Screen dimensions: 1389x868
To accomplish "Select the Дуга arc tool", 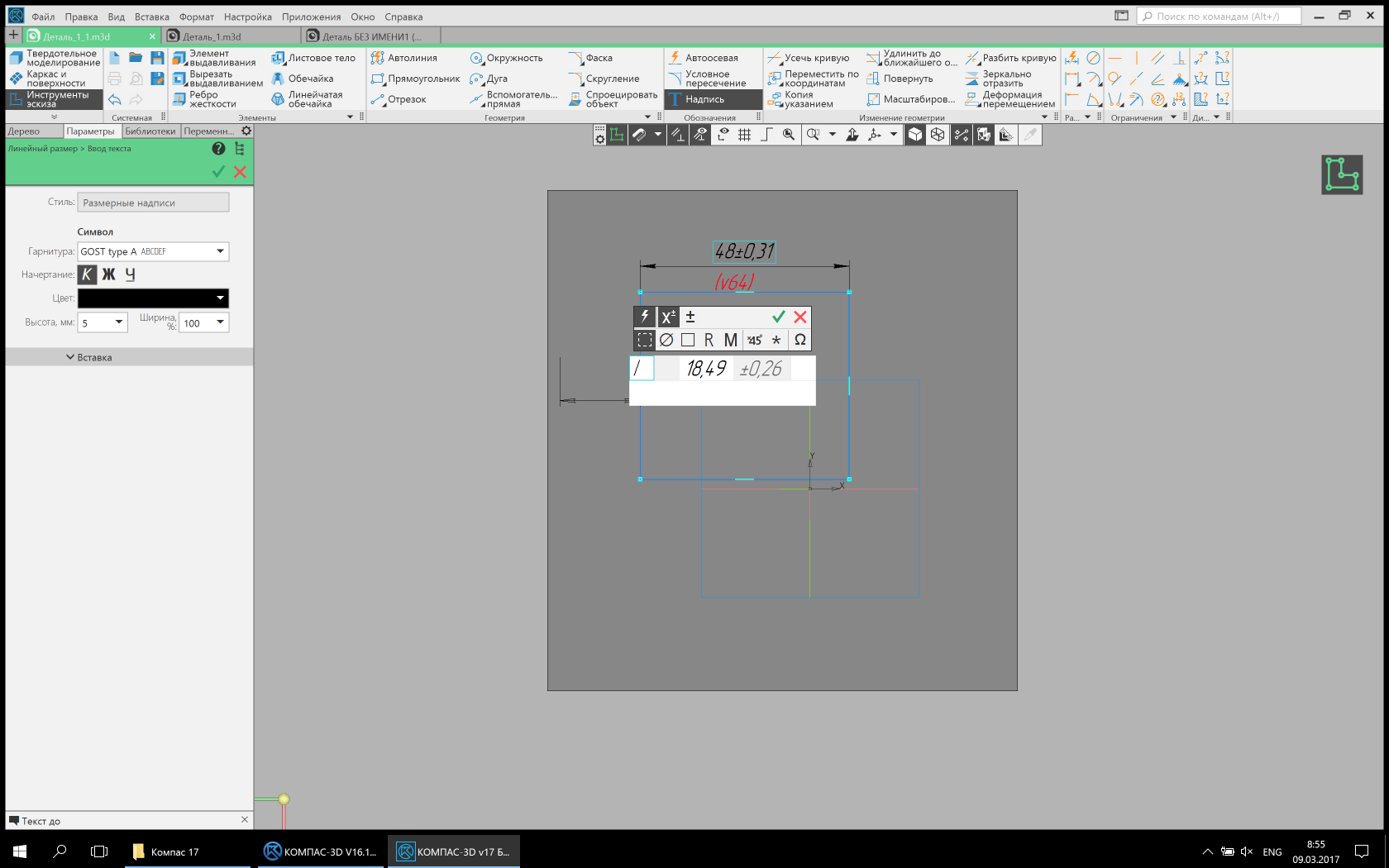I will [489, 79].
